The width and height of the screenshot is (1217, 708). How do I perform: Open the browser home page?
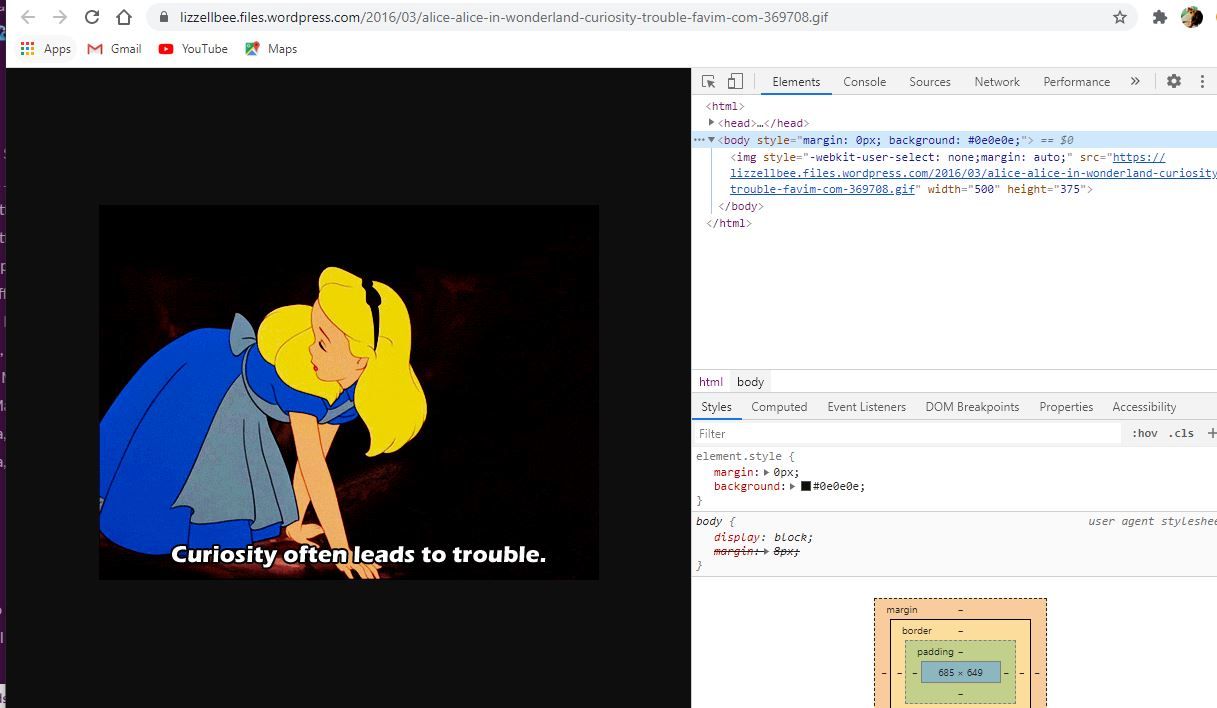click(x=124, y=17)
